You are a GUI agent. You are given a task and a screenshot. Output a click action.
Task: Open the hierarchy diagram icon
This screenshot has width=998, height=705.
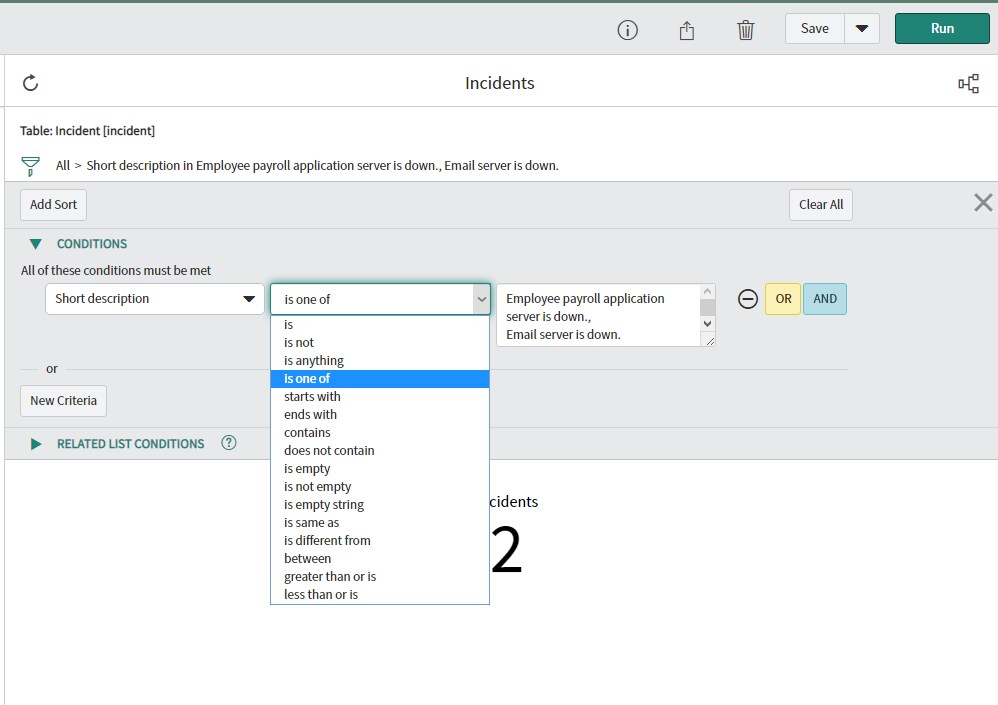[x=968, y=83]
